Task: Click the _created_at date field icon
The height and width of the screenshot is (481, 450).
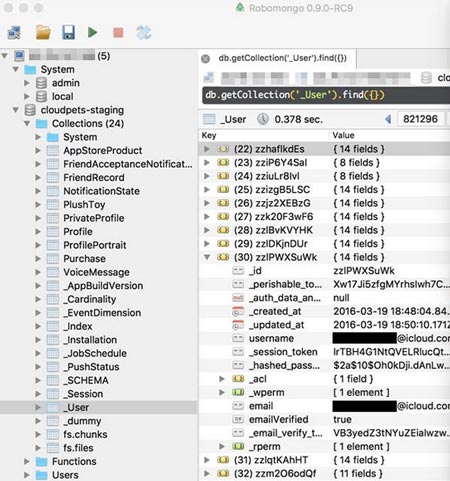Action: 238,311
